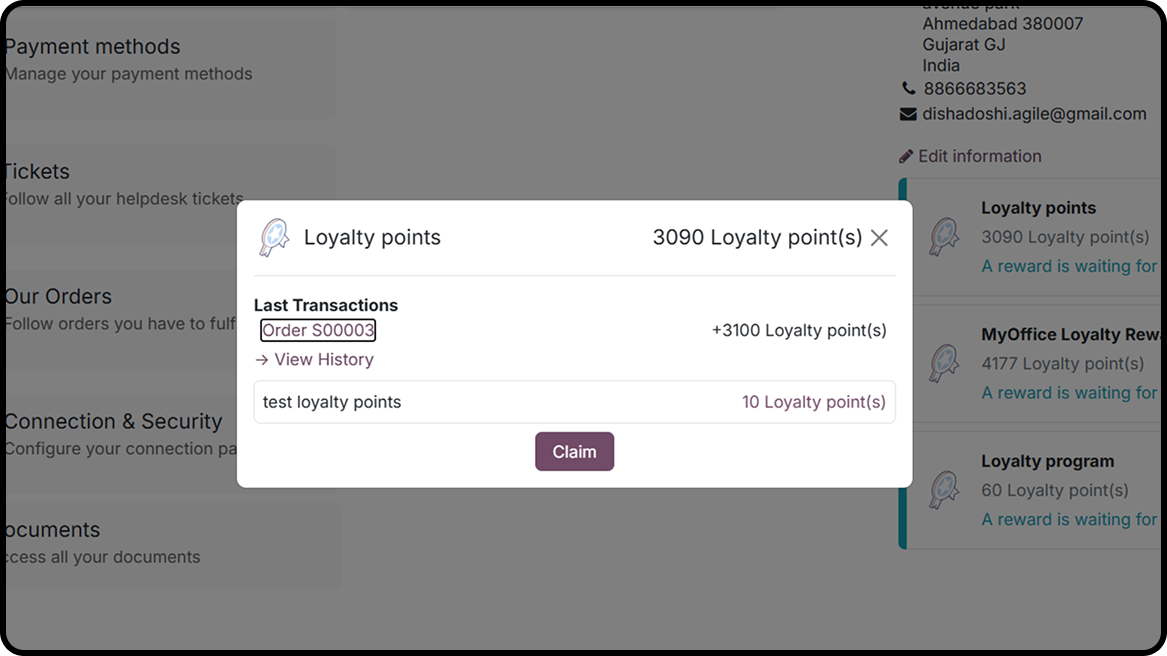Open the Order S00003 link
This screenshot has height=656, width=1167.
coord(318,331)
